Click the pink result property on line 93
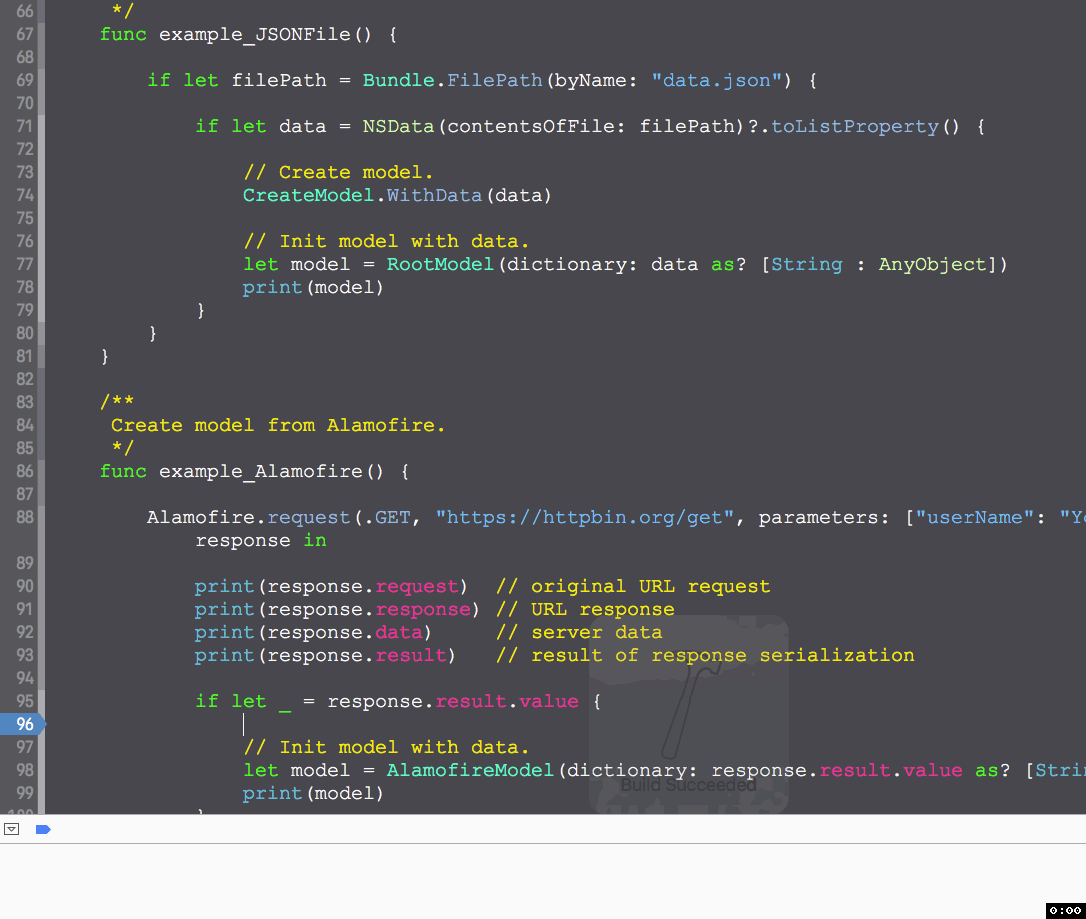The width and height of the screenshot is (1086, 919). coord(411,655)
